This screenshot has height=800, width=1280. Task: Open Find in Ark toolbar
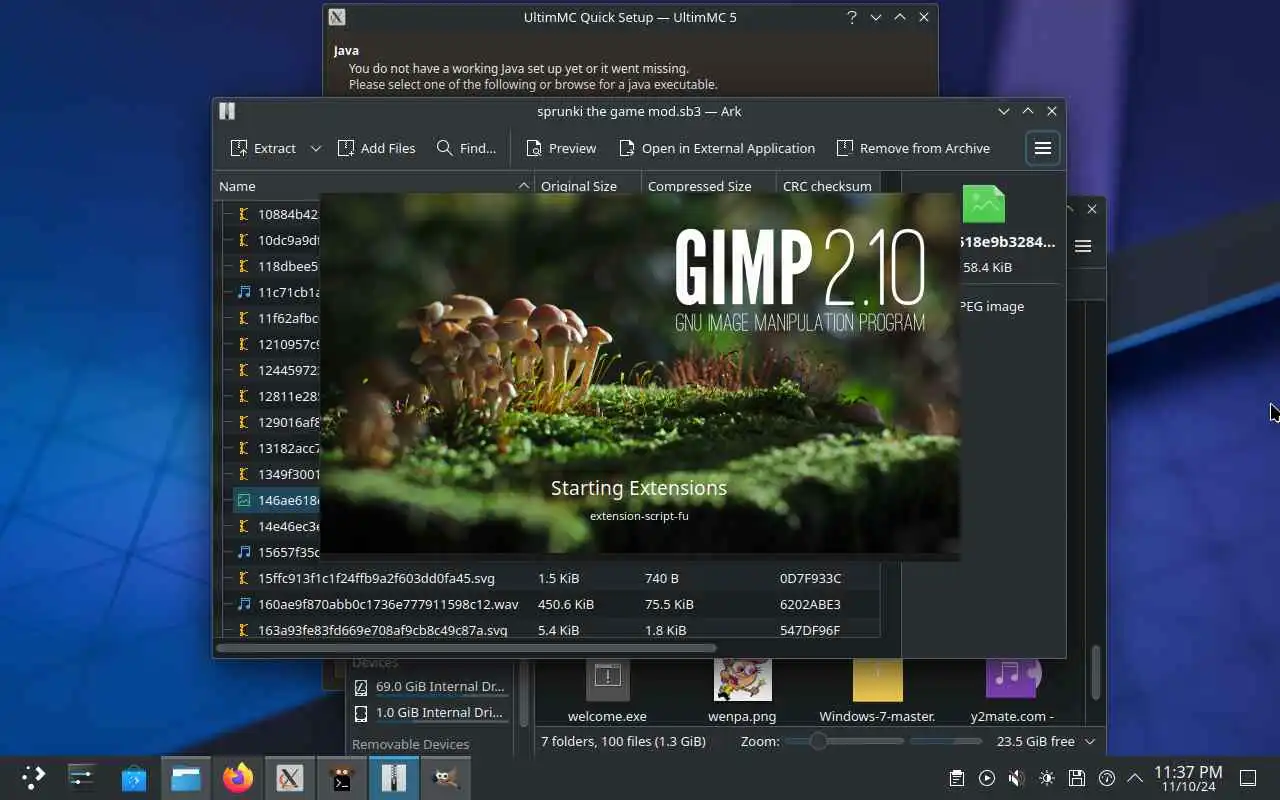click(466, 148)
